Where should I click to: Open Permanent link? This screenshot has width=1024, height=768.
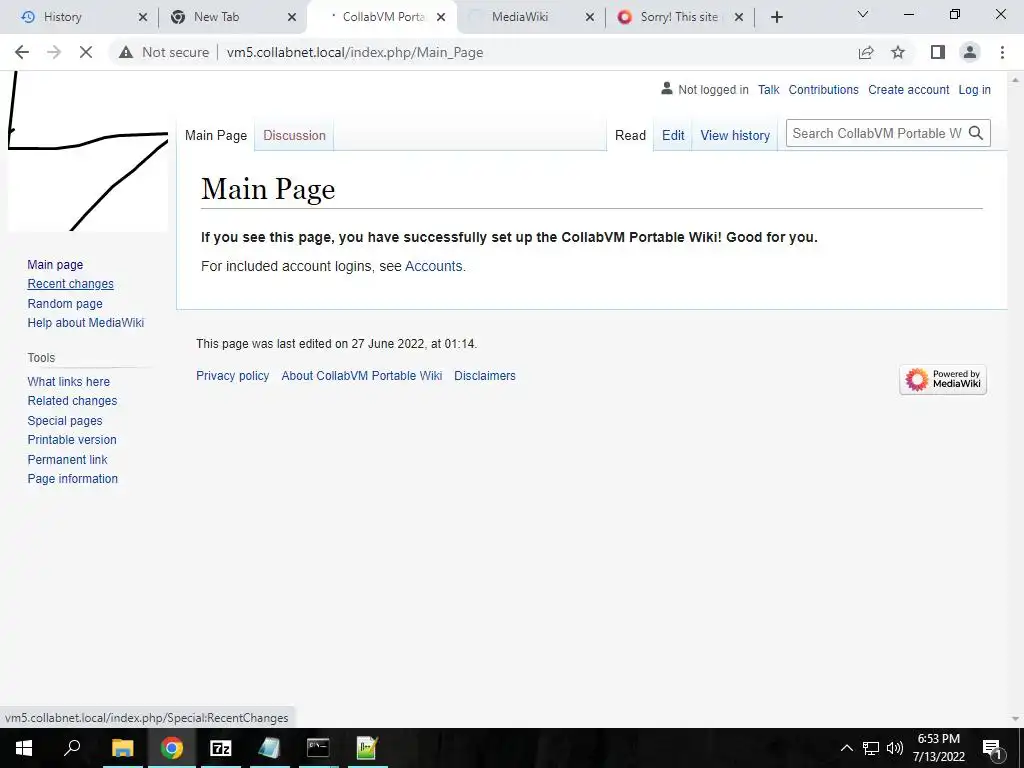point(67,459)
